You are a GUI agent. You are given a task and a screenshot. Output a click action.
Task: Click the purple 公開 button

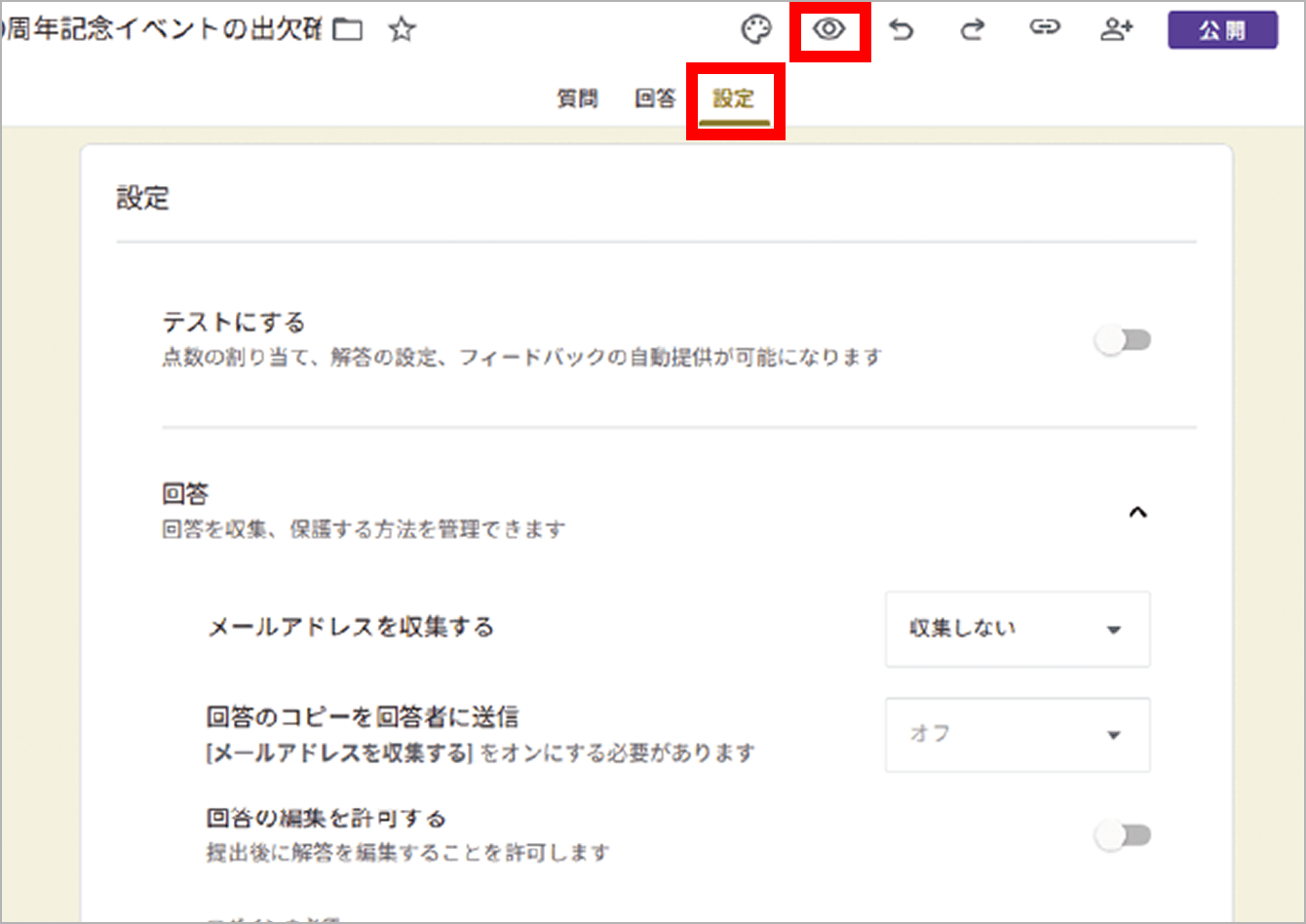tap(1222, 30)
